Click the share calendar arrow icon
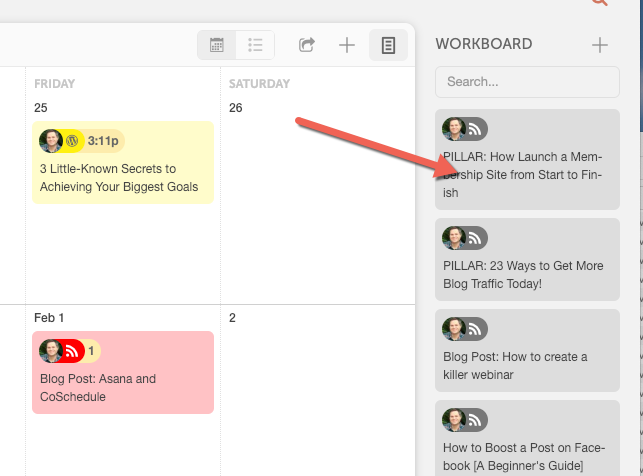The height and width of the screenshot is (476, 643). point(308,45)
